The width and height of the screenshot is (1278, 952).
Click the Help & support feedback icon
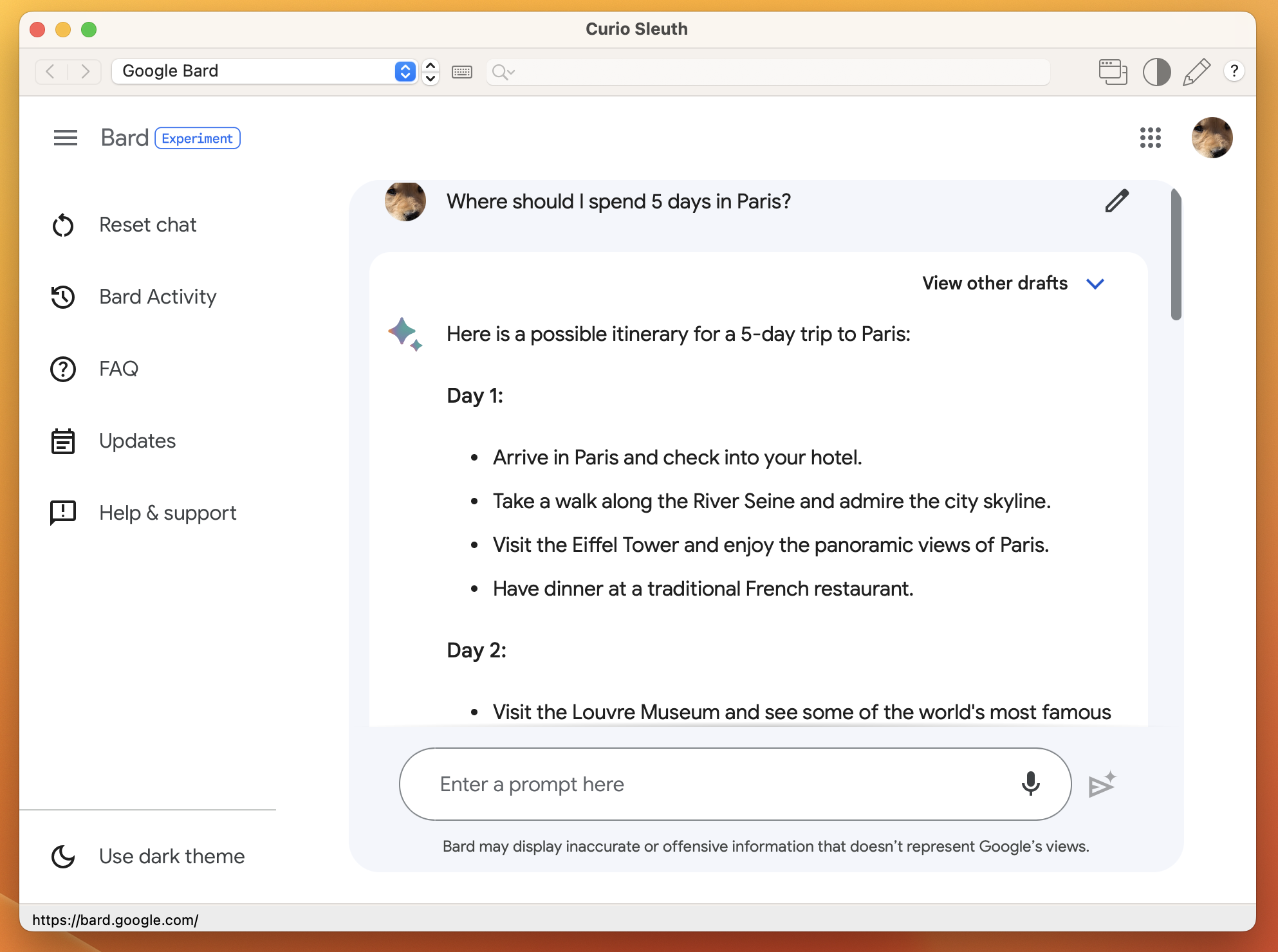coord(63,513)
